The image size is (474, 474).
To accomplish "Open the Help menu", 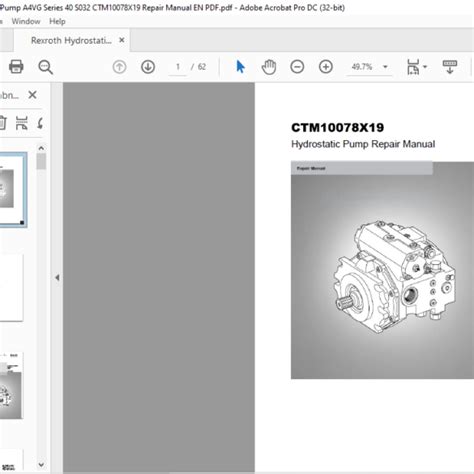I will coord(57,21).
